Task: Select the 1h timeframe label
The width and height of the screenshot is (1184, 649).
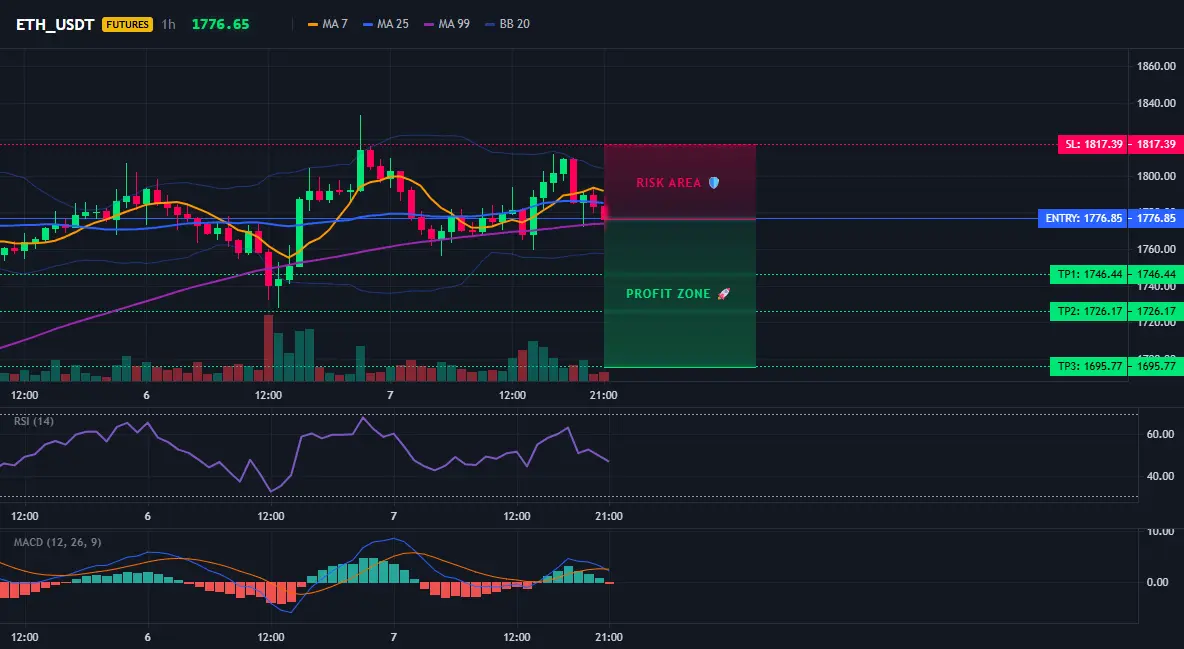Action: 168,24
